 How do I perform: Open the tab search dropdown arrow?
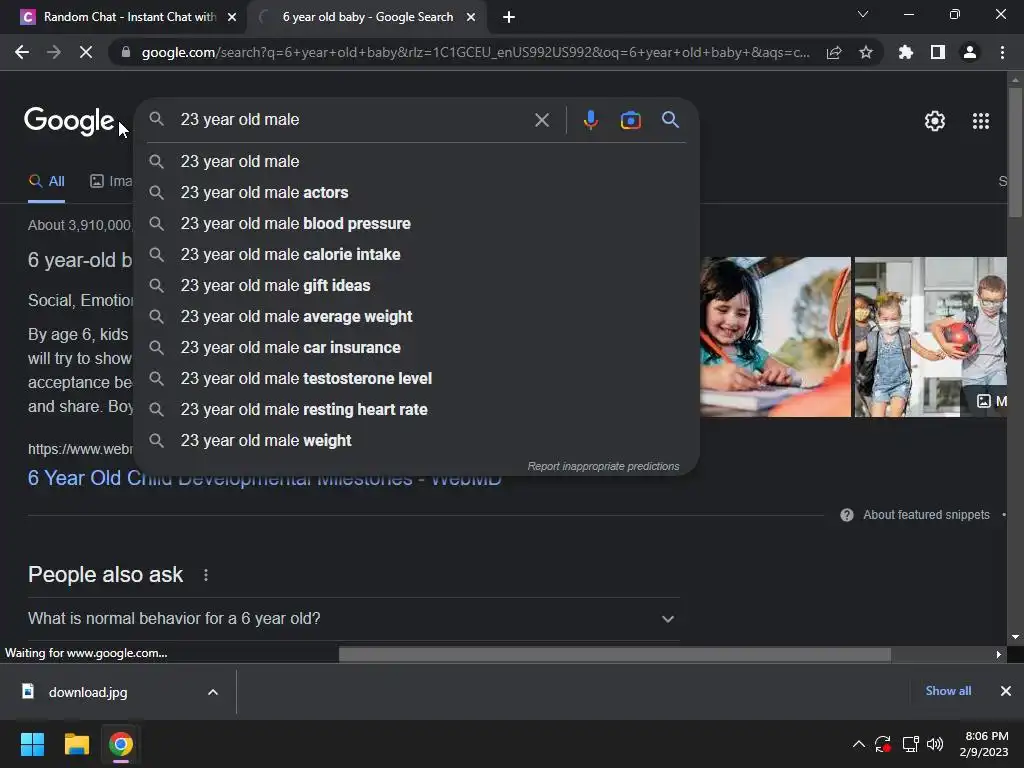tap(863, 14)
